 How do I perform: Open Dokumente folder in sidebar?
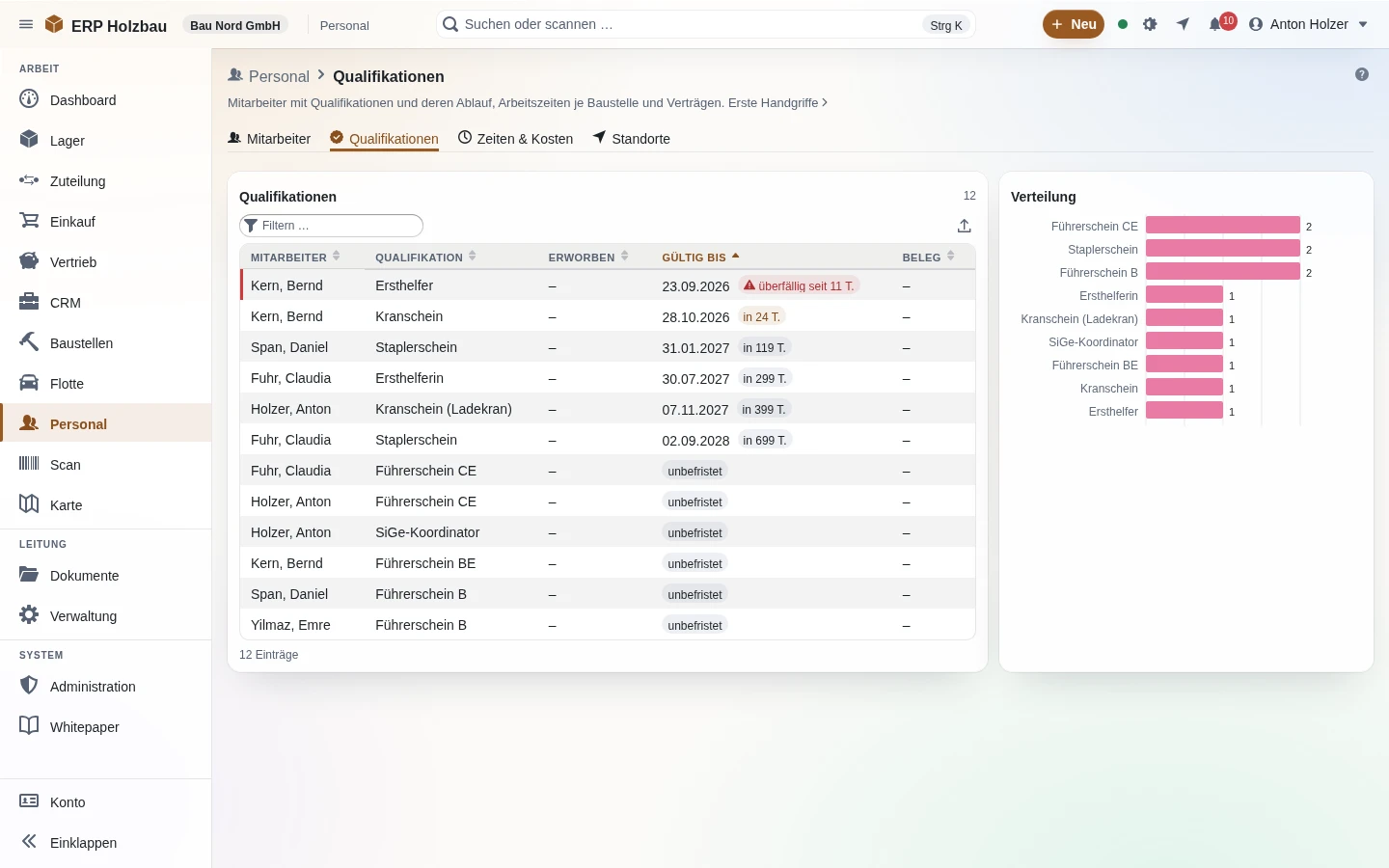coord(106,575)
